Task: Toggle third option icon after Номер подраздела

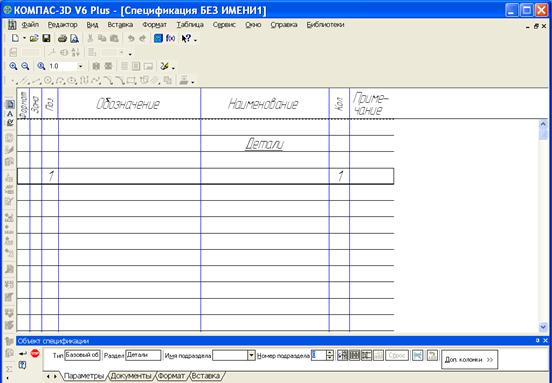Action: pyautogui.click(x=366, y=356)
